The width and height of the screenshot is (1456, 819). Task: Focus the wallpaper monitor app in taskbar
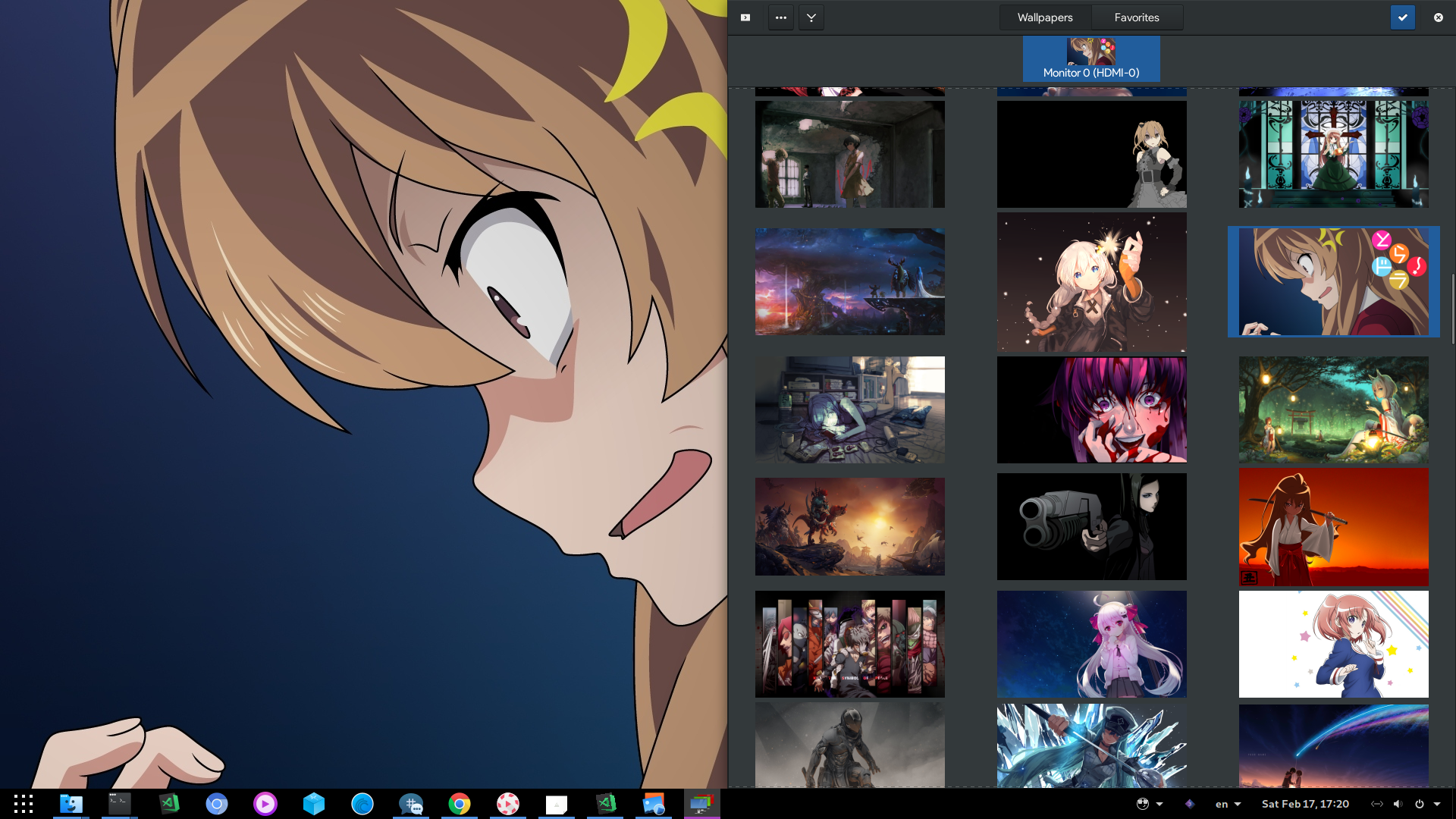click(702, 804)
